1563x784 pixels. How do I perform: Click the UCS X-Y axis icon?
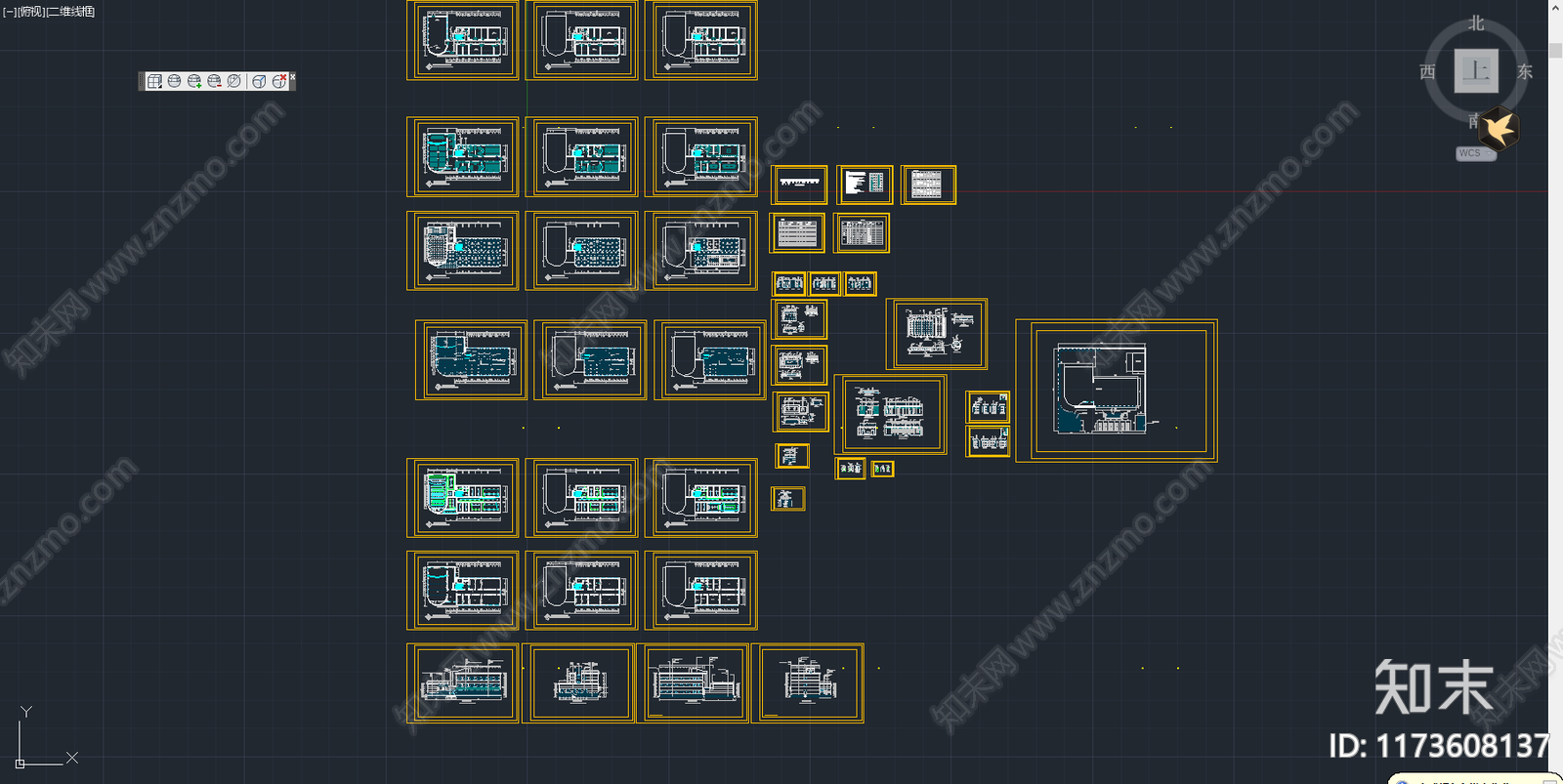[x=45, y=736]
